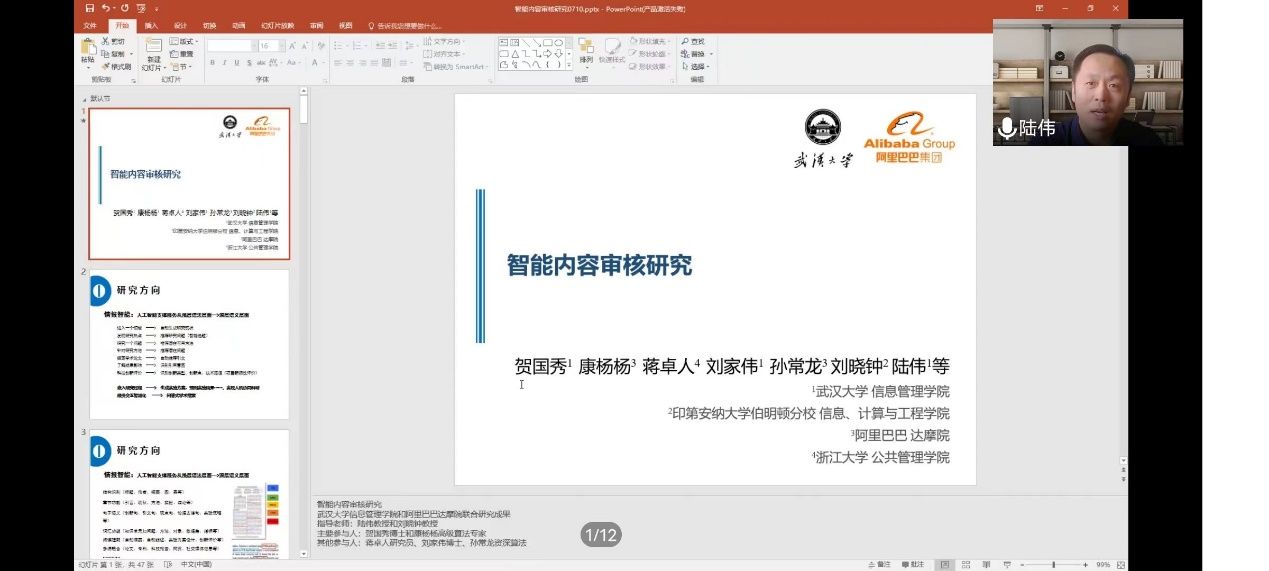Open the Select (选择) dropdown
Viewport: 1269px width, 571px height.
pyautogui.click(x=695, y=67)
